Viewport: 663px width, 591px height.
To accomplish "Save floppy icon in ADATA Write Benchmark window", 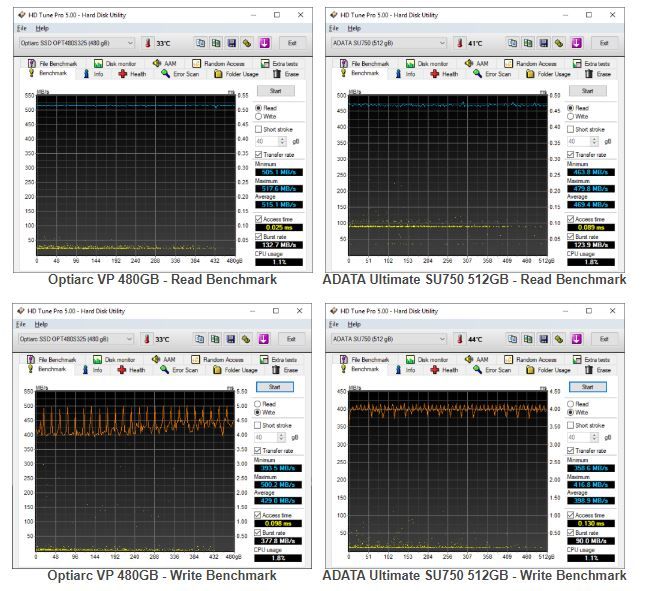I will click(544, 339).
